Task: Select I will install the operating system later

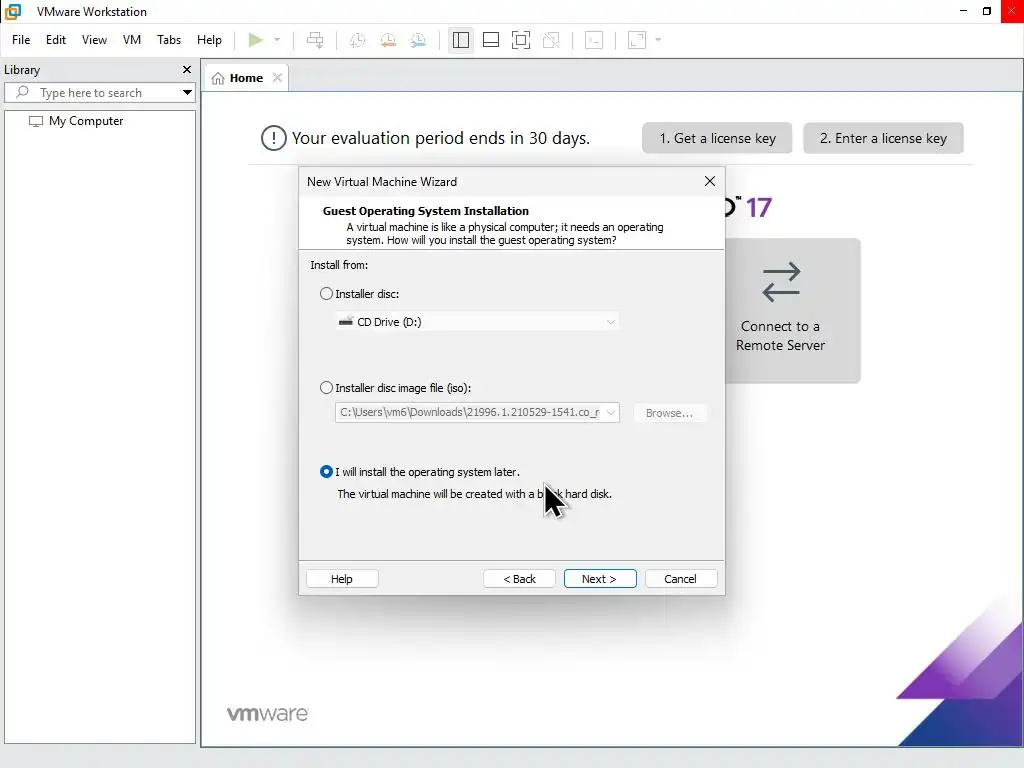Action: [326, 472]
